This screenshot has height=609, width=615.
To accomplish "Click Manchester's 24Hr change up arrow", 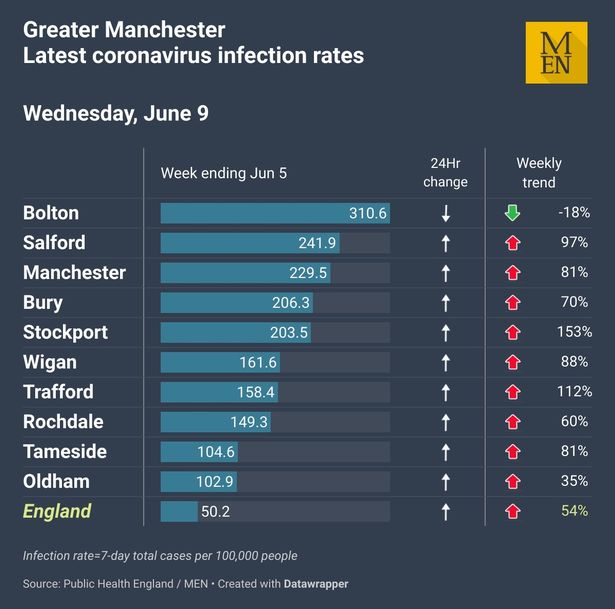I will coord(446,273).
